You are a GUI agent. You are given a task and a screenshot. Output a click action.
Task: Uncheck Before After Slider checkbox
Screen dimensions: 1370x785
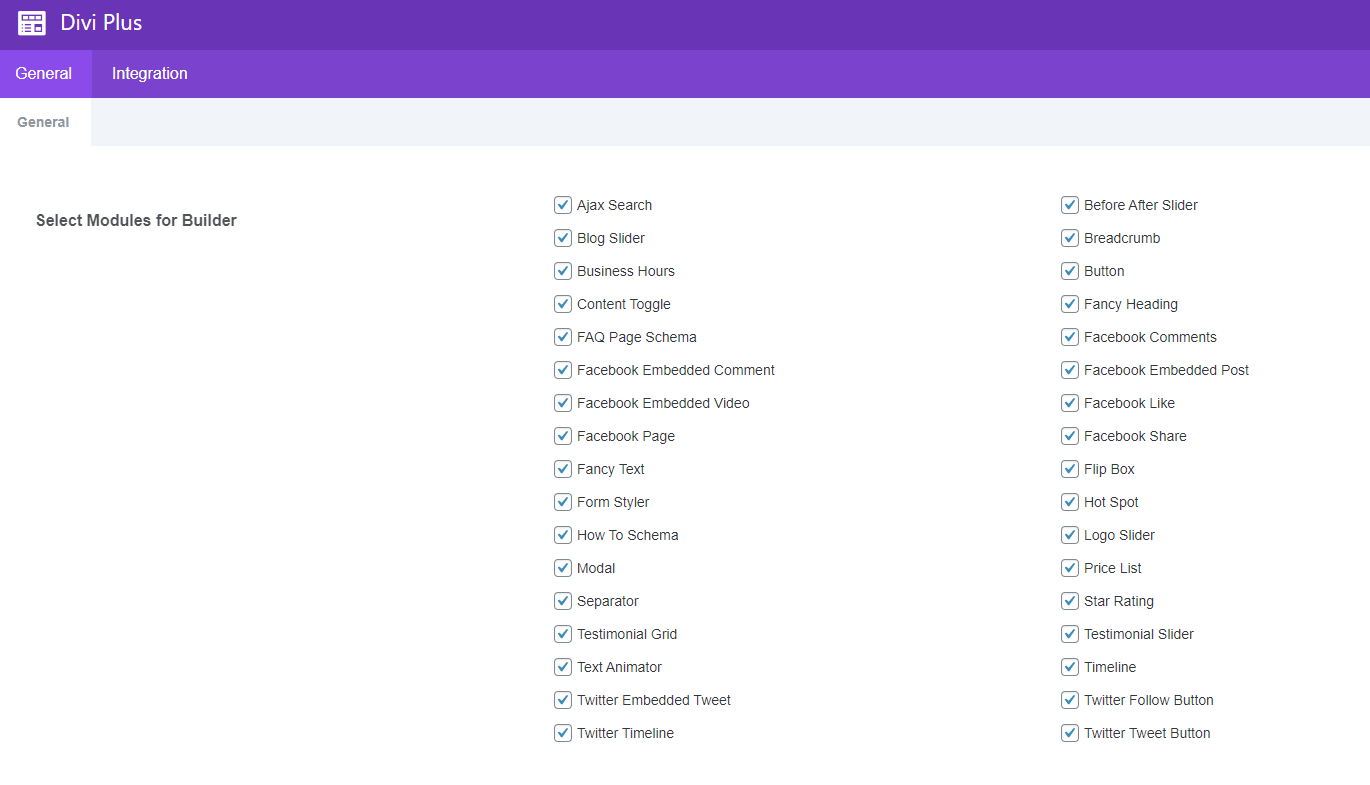coord(1070,205)
